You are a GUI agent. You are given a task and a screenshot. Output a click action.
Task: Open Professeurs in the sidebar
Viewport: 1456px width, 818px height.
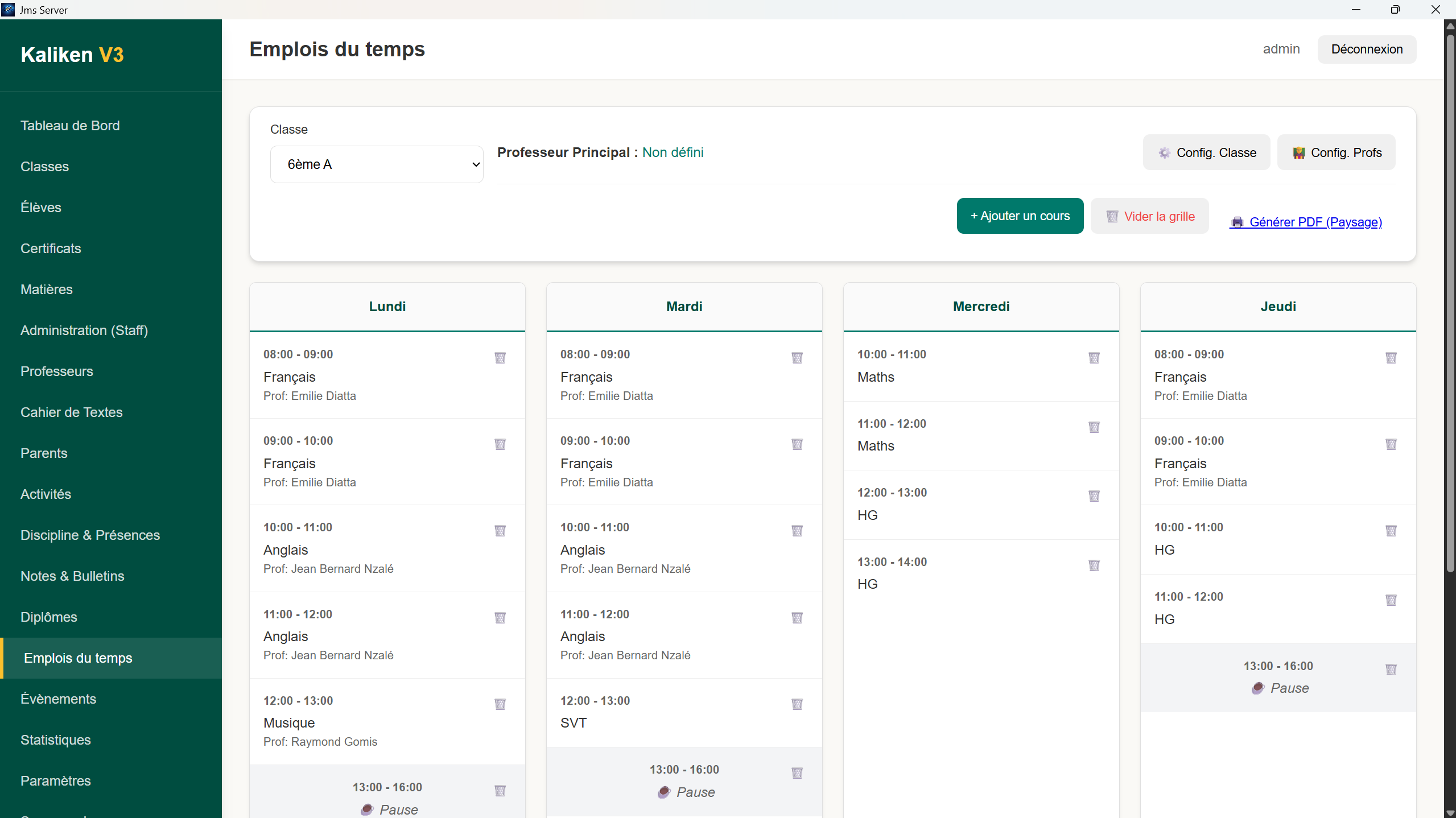click(x=57, y=371)
